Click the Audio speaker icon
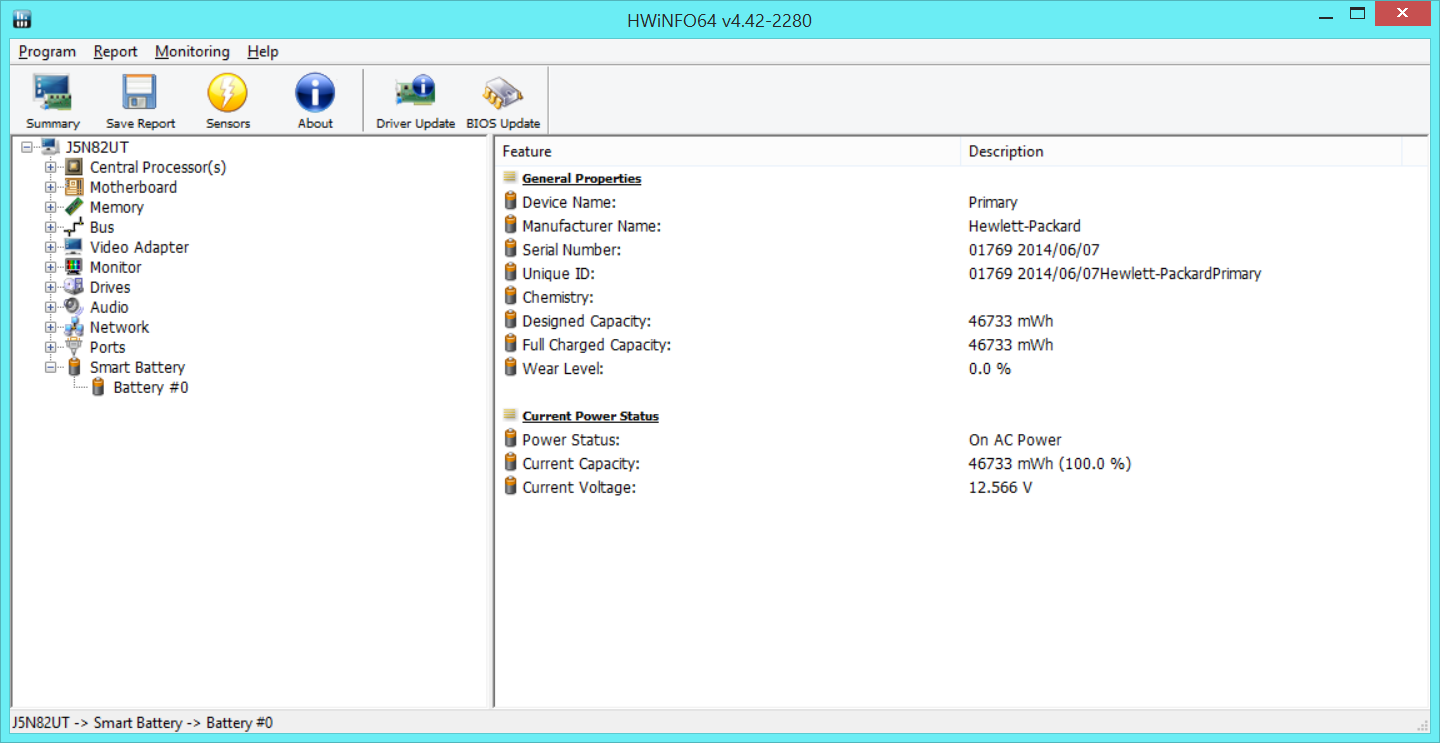This screenshot has height=743, width=1440. (74, 307)
